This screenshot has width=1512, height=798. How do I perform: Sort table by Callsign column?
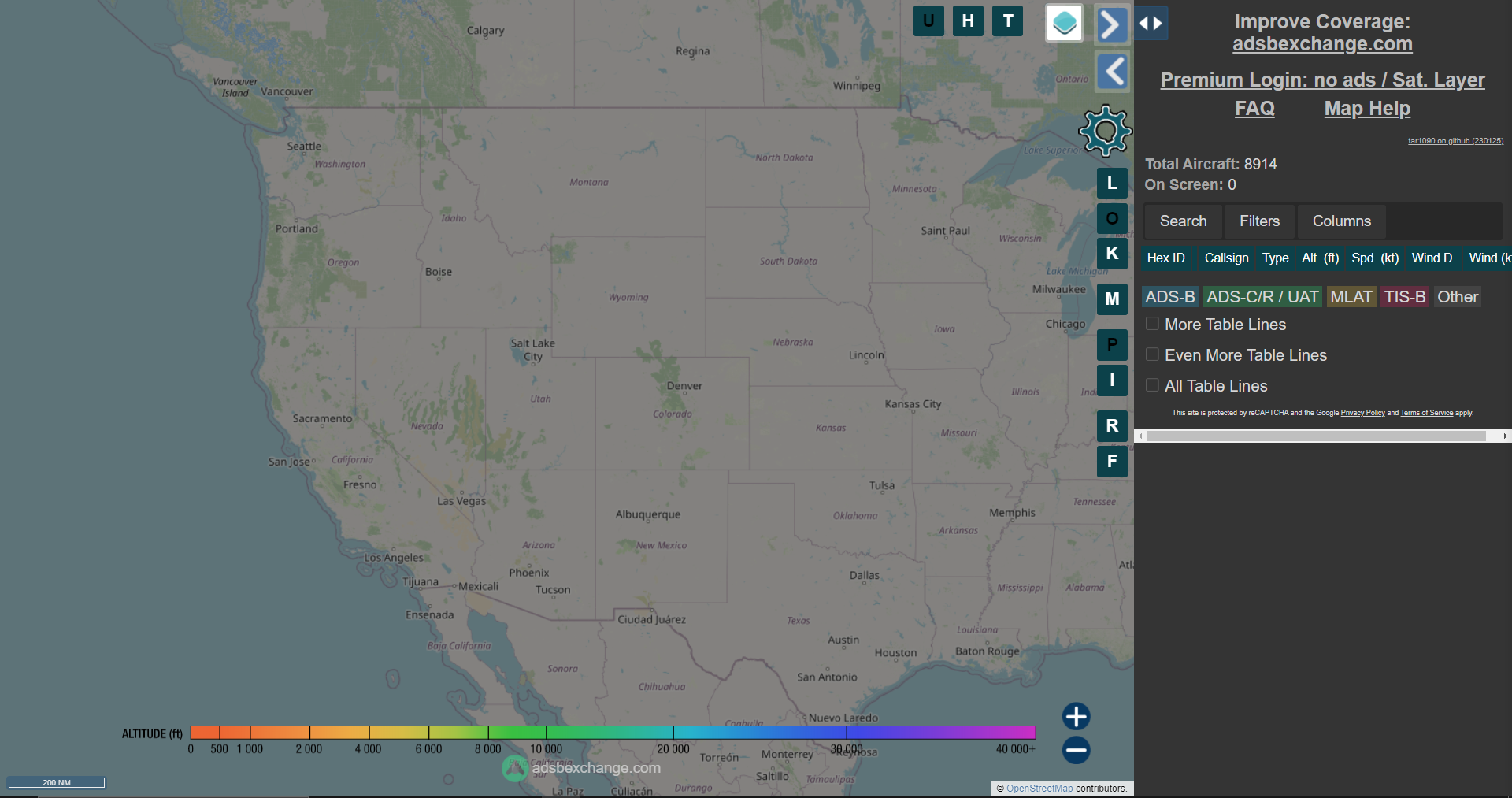tap(1226, 258)
